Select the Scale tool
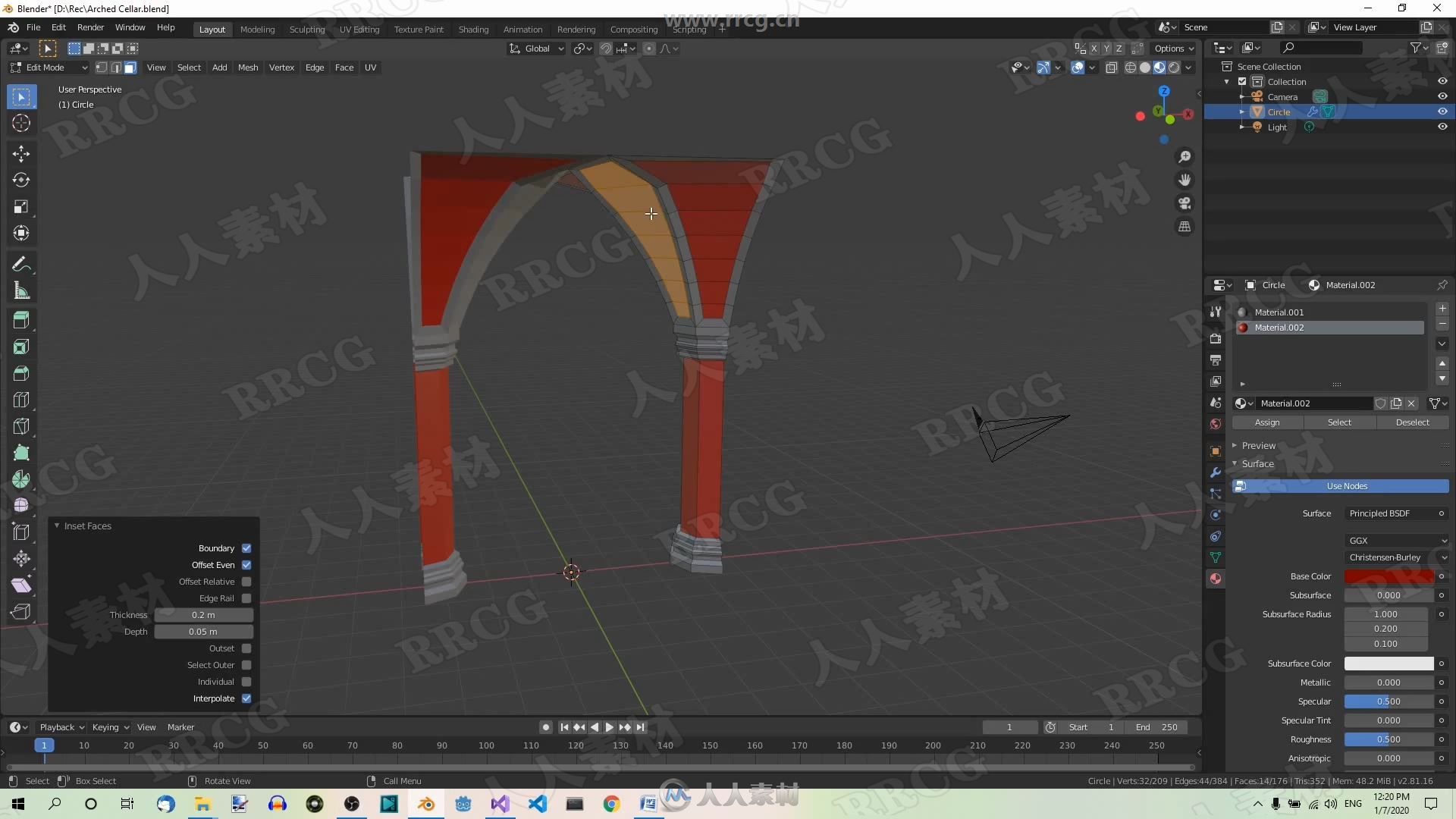 pyautogui.click(x=21, y=207)
